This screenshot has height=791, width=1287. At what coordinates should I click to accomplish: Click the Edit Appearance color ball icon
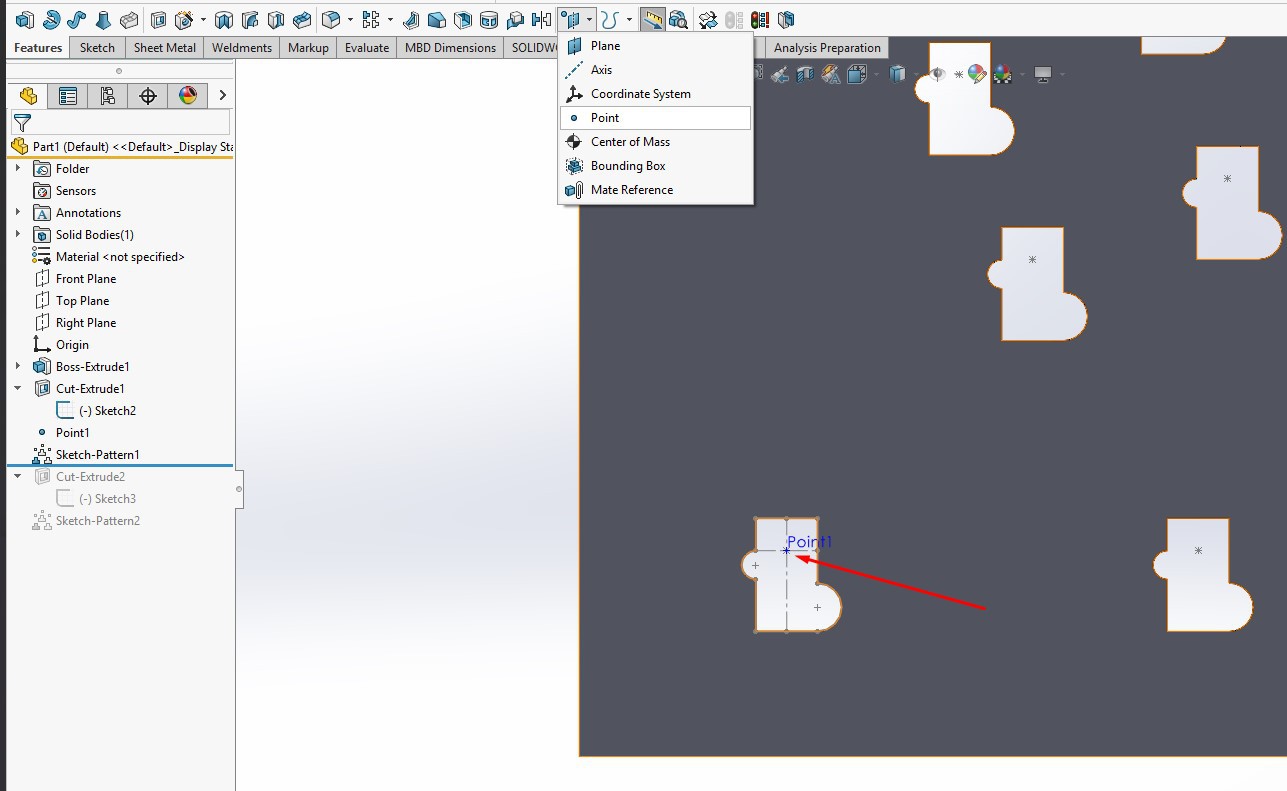tap(977, 74)
